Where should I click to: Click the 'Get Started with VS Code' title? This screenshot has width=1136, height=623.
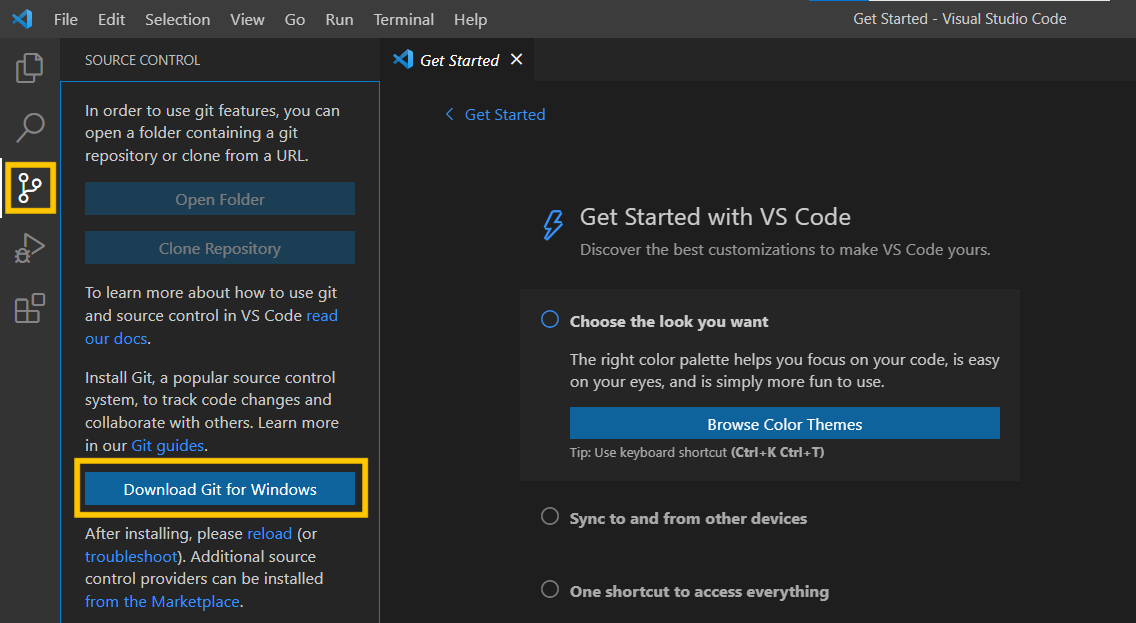(715, 217)
